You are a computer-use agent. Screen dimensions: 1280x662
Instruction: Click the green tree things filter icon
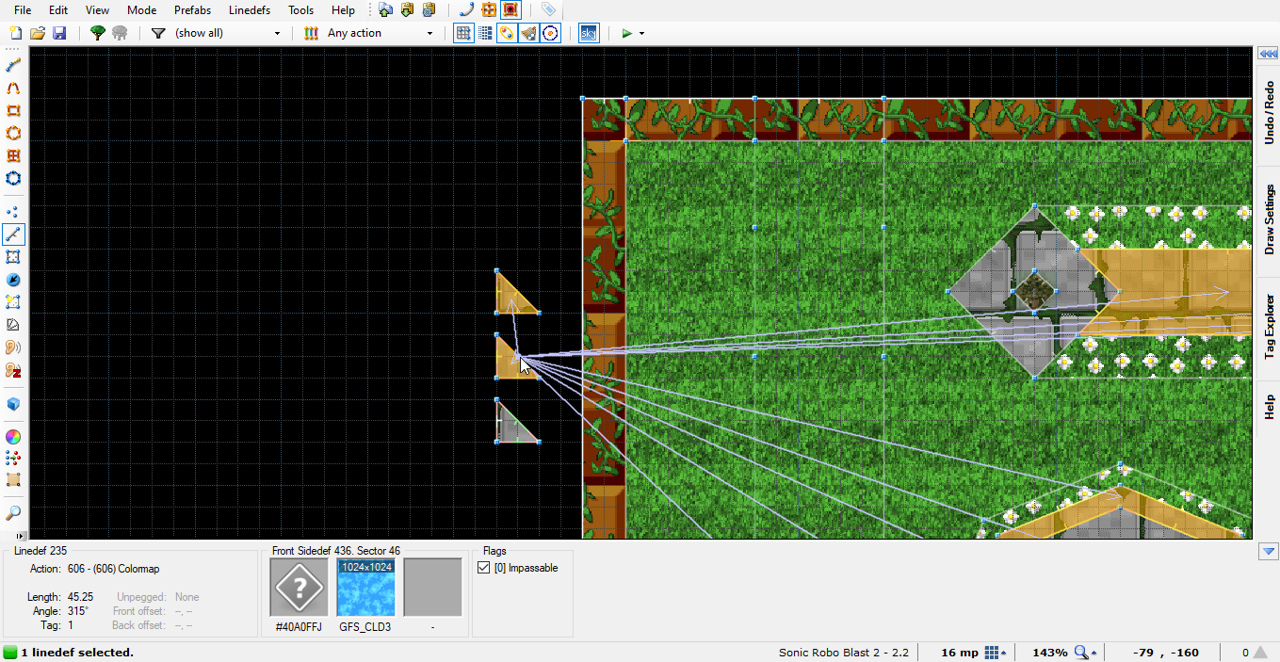pyautogui.click(x=97, y=33)
